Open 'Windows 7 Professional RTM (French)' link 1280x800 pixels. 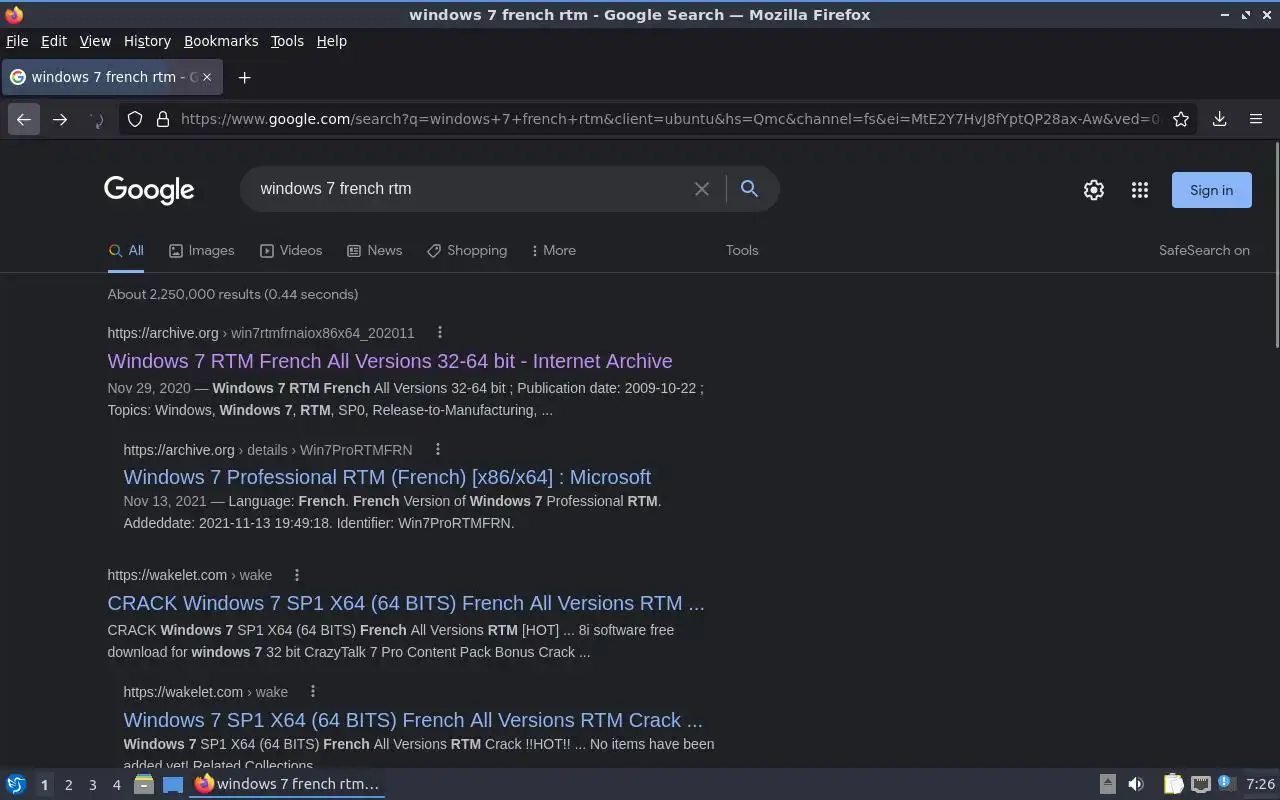pos(387,477)
